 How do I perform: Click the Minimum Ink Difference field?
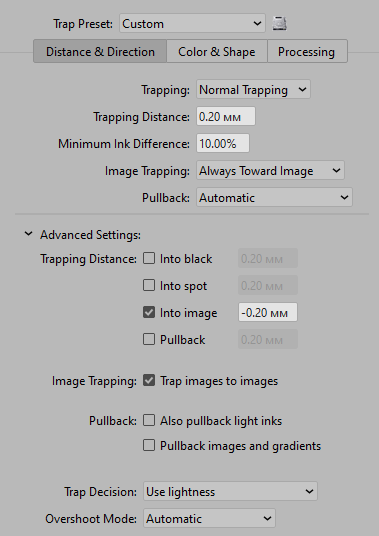click(x=223, y=144)
